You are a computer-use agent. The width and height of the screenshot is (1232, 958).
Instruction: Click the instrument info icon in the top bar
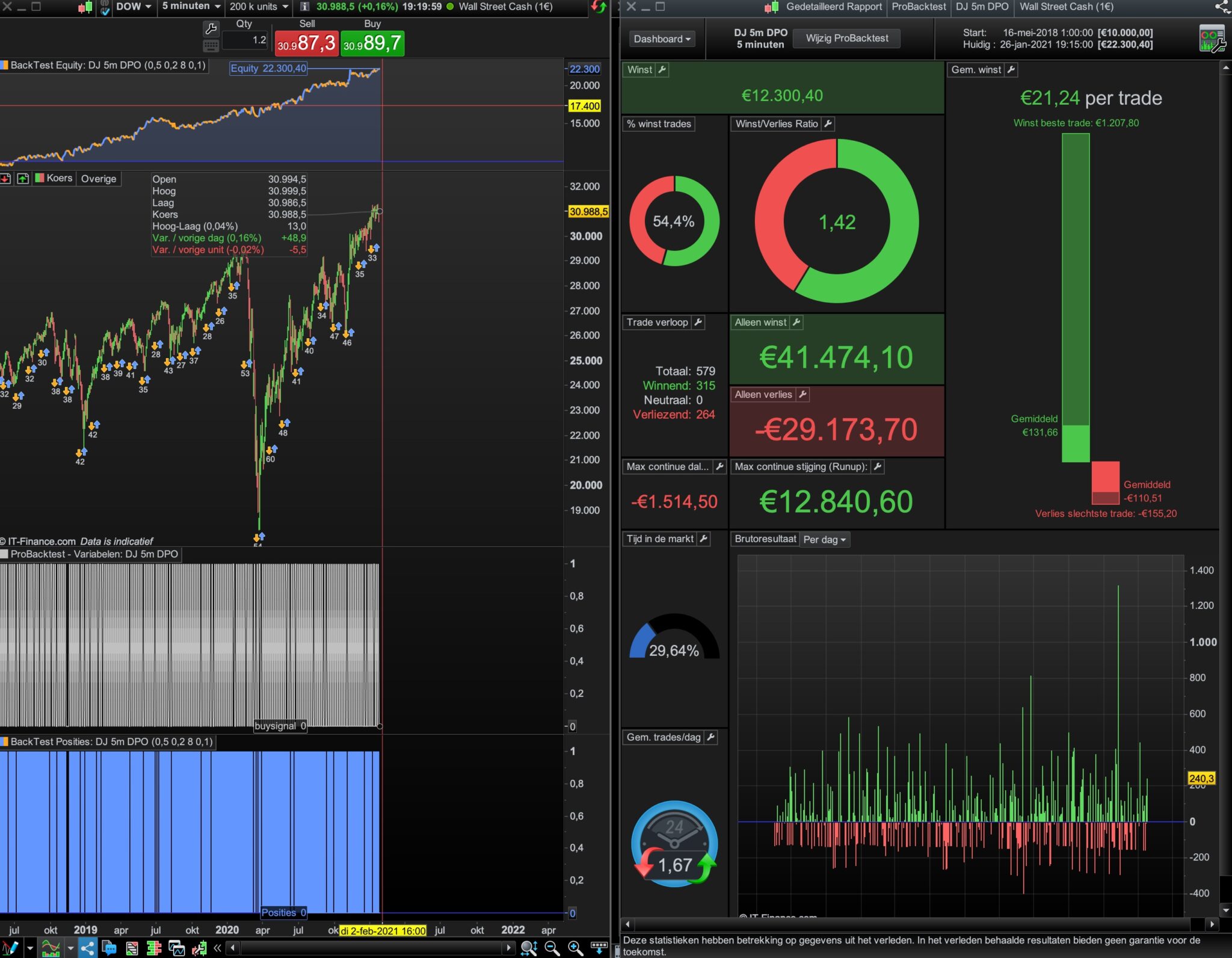305,7
